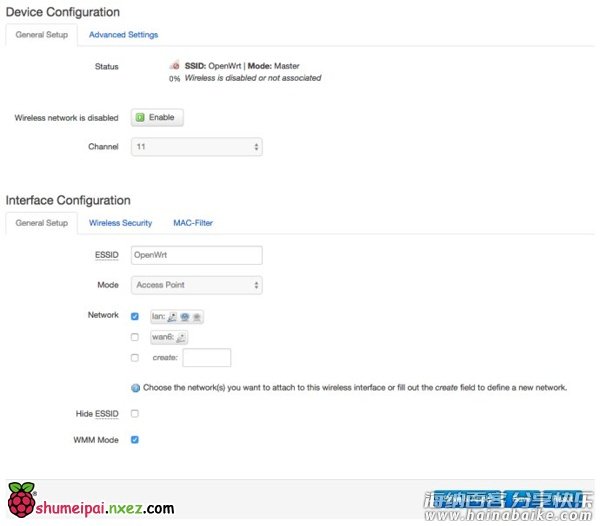Image resolution: width=600 pixels, height=526 pixels.
Task: Uncheck the lan network checkbox
Action: (135, 316)
